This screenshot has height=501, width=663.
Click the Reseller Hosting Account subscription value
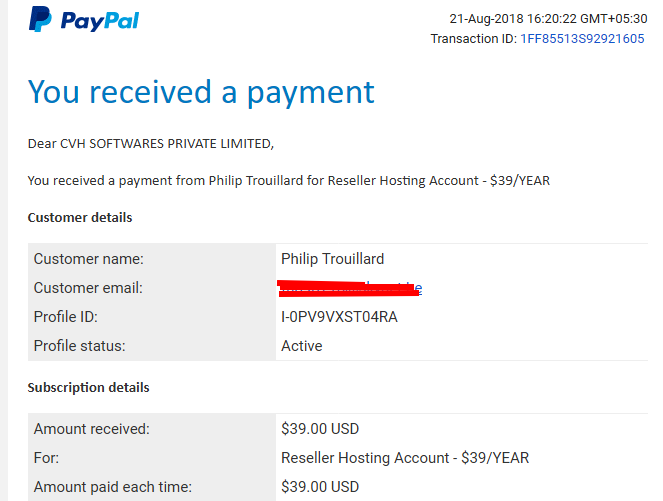405,458
